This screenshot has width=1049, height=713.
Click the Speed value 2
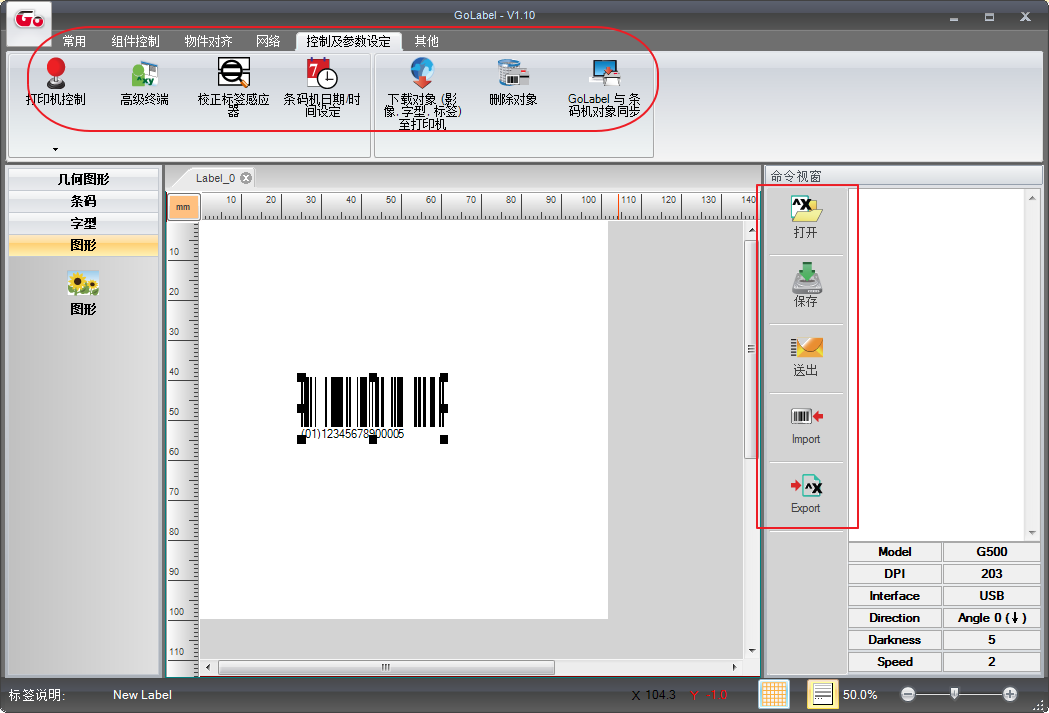pyautogui.click(x=991, y=662)
